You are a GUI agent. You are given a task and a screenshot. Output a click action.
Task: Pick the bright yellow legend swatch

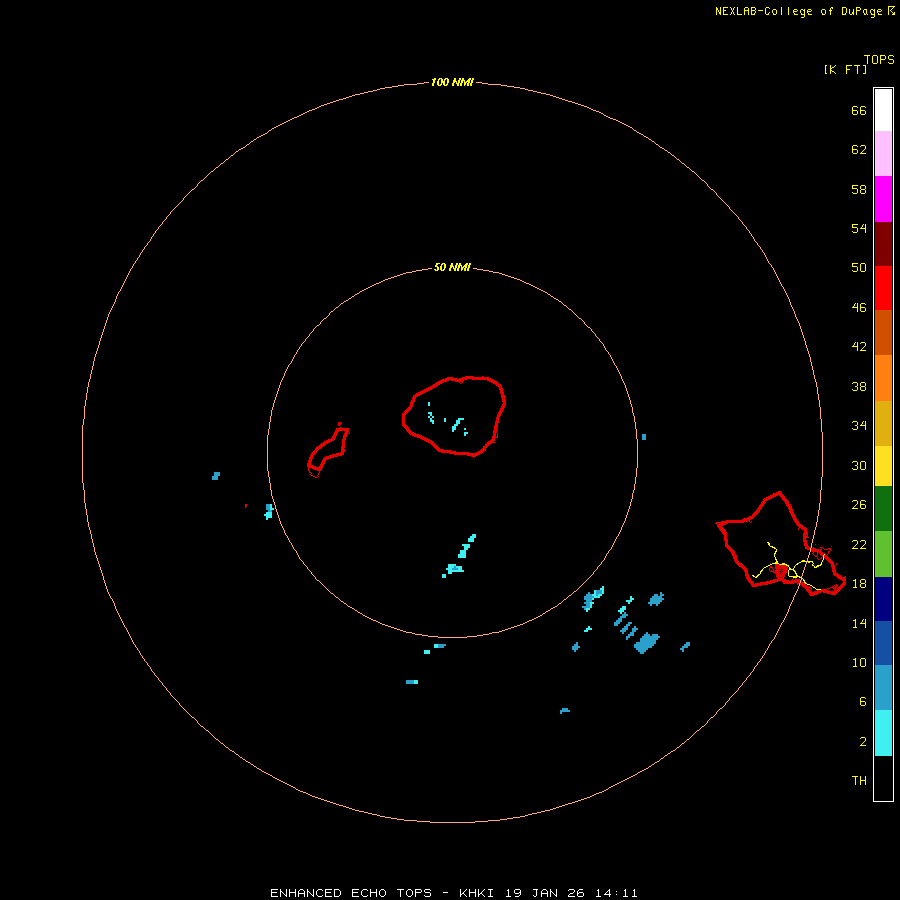pos(883,466)
